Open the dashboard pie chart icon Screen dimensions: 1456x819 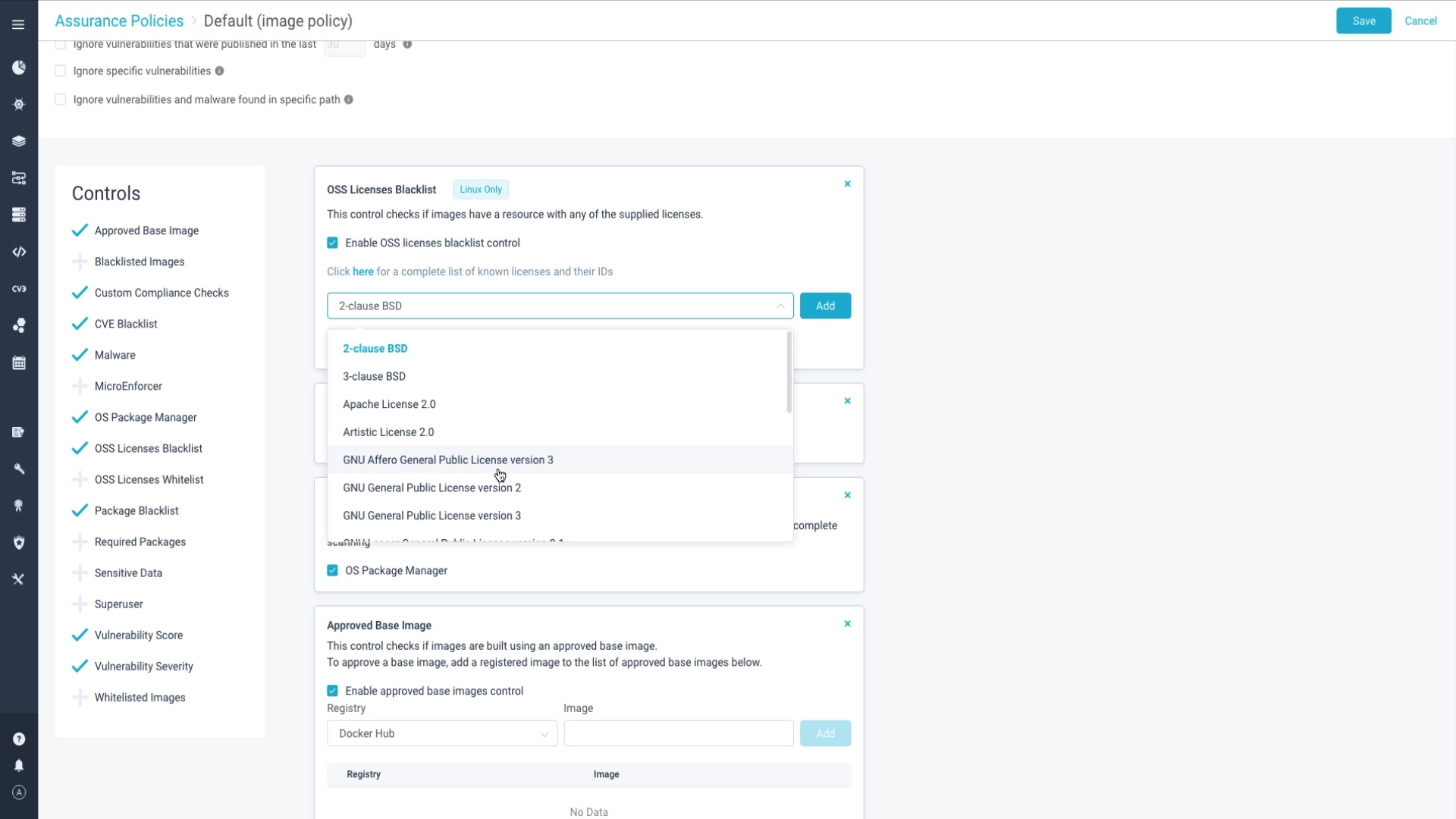point(19,67)
